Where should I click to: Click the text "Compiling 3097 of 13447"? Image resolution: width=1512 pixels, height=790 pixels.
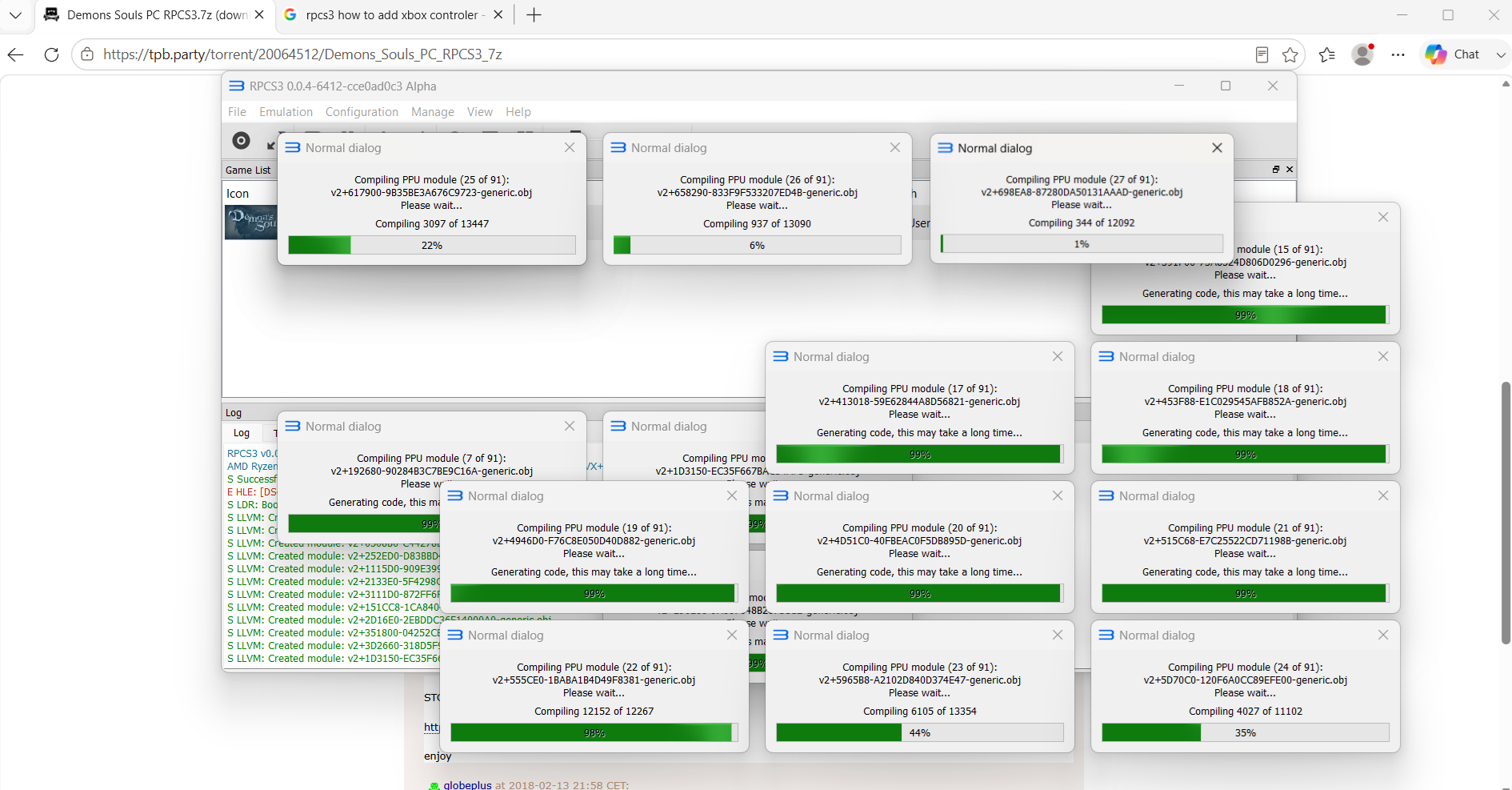coord(432,224)
